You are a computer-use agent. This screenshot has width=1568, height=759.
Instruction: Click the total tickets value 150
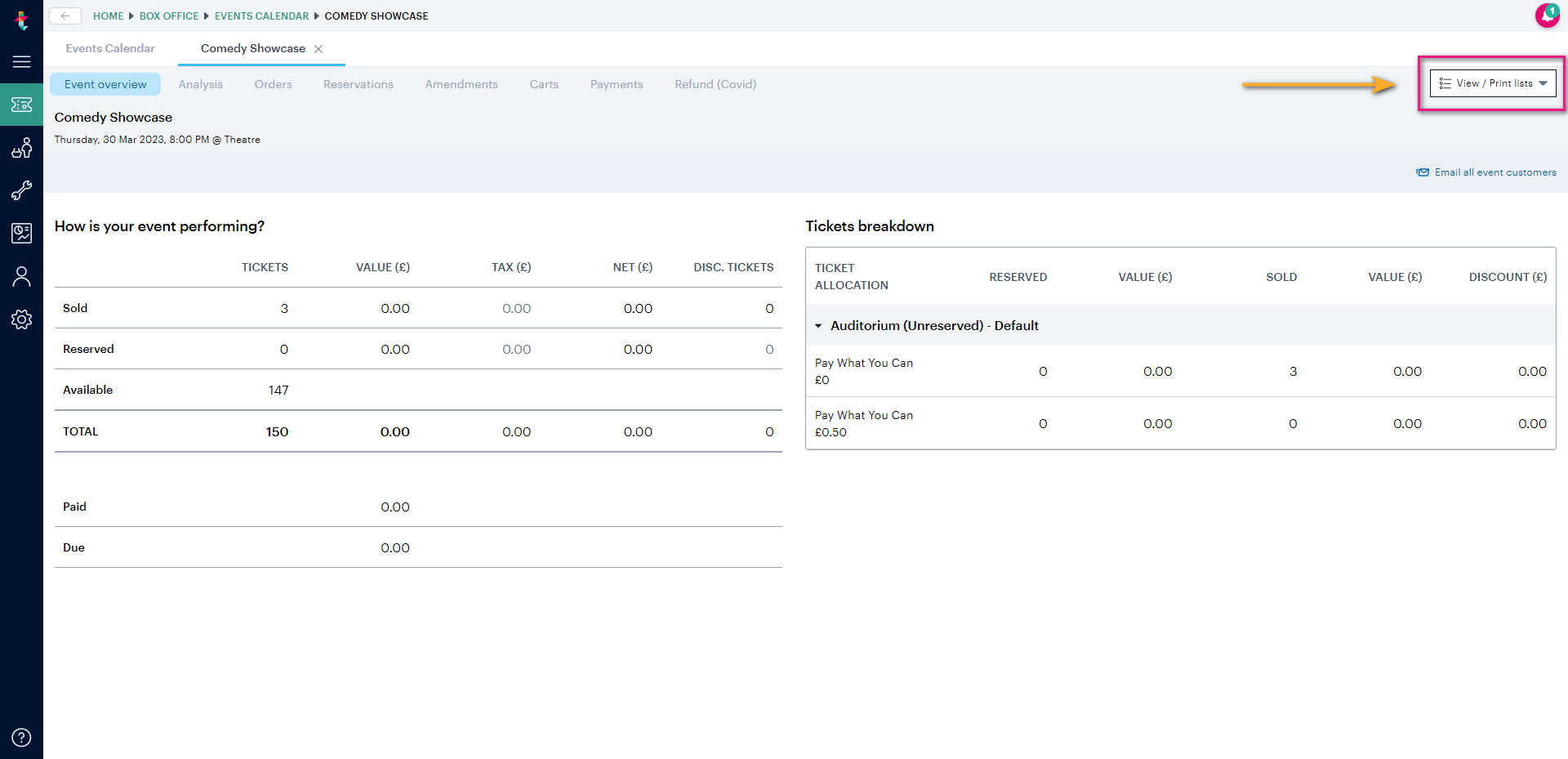click(x=277, y=431)
